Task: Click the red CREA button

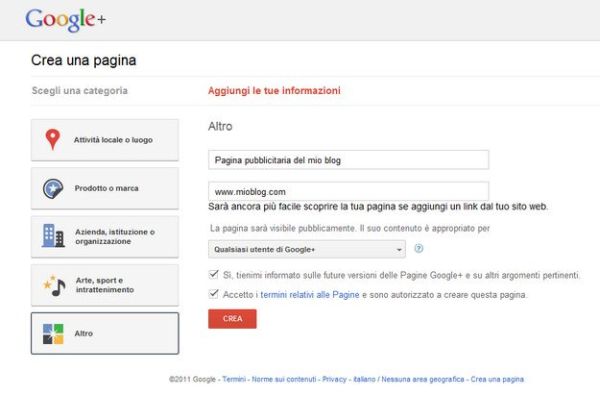Action: [232, 319]
